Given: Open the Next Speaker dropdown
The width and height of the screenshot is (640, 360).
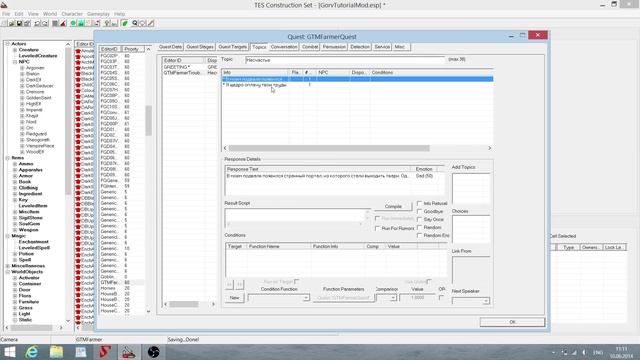Looking at the screenshot, I should click(x=486, y=301).
